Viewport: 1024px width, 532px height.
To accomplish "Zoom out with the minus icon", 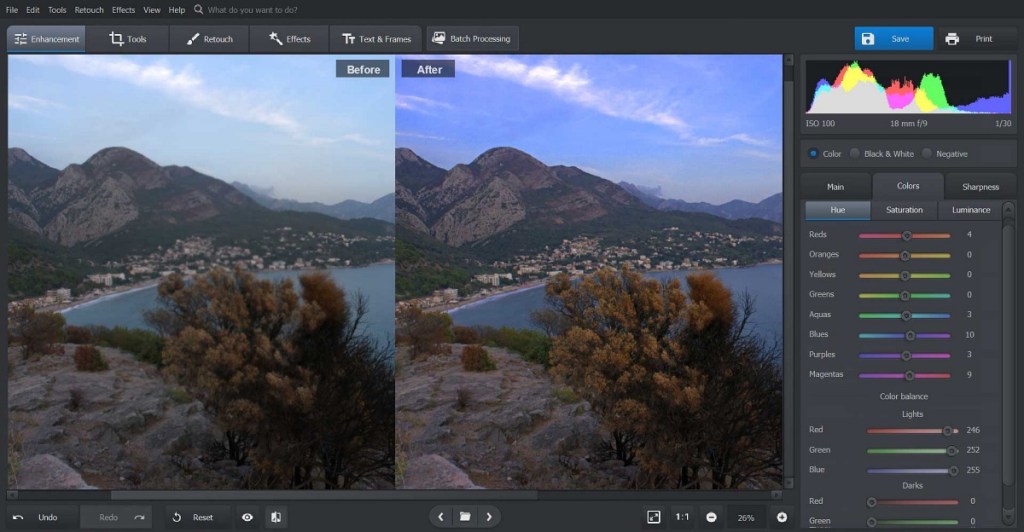I will (711, 517).
